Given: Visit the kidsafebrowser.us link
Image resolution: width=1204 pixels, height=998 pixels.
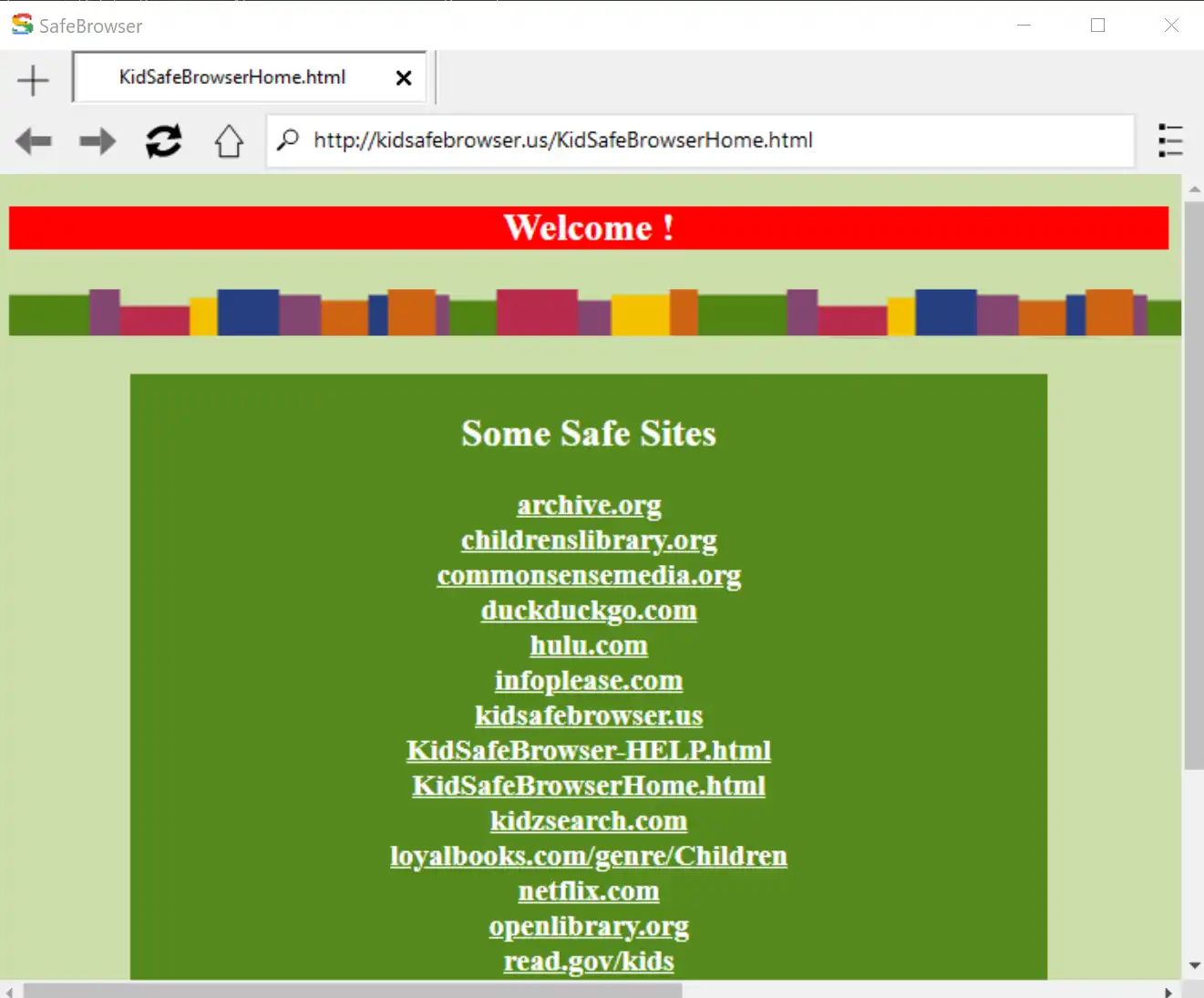Looking at the screenshot, I should tap(589, 715).
